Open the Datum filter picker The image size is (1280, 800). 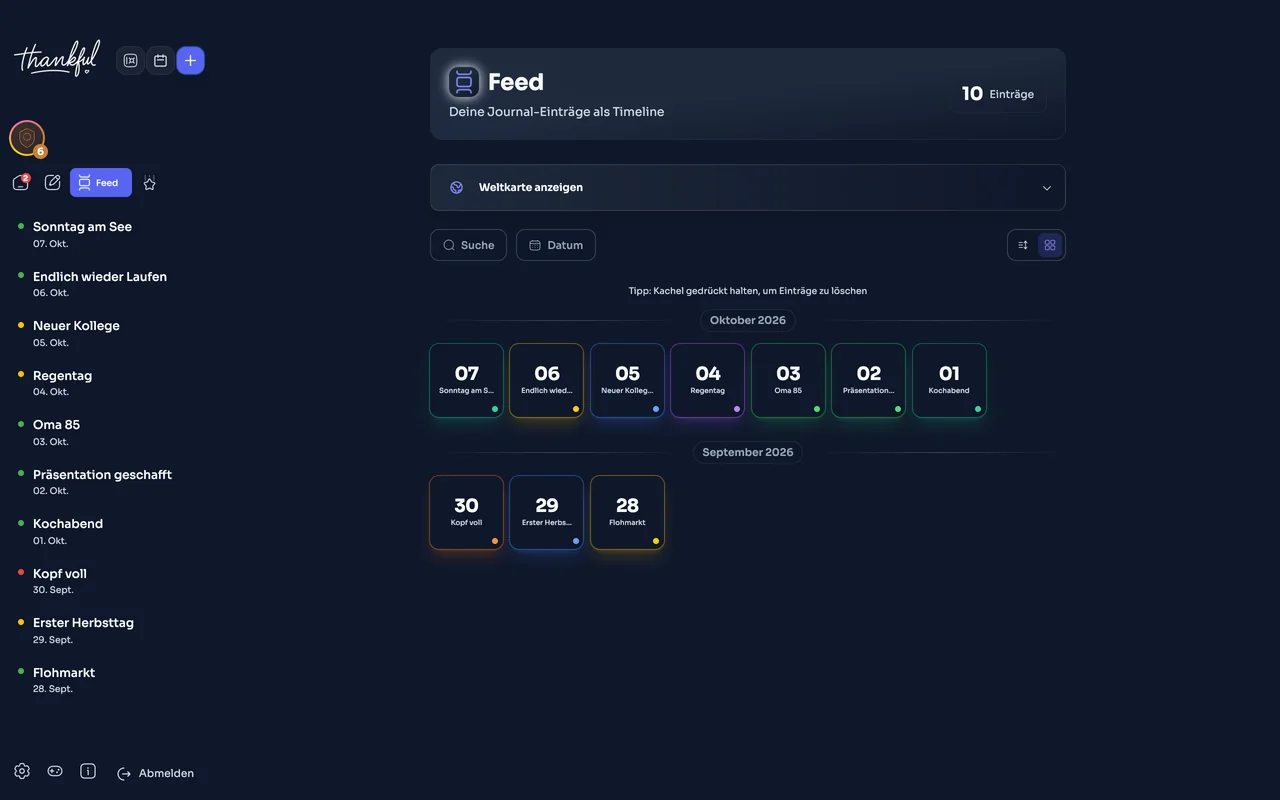pos(556,245)
